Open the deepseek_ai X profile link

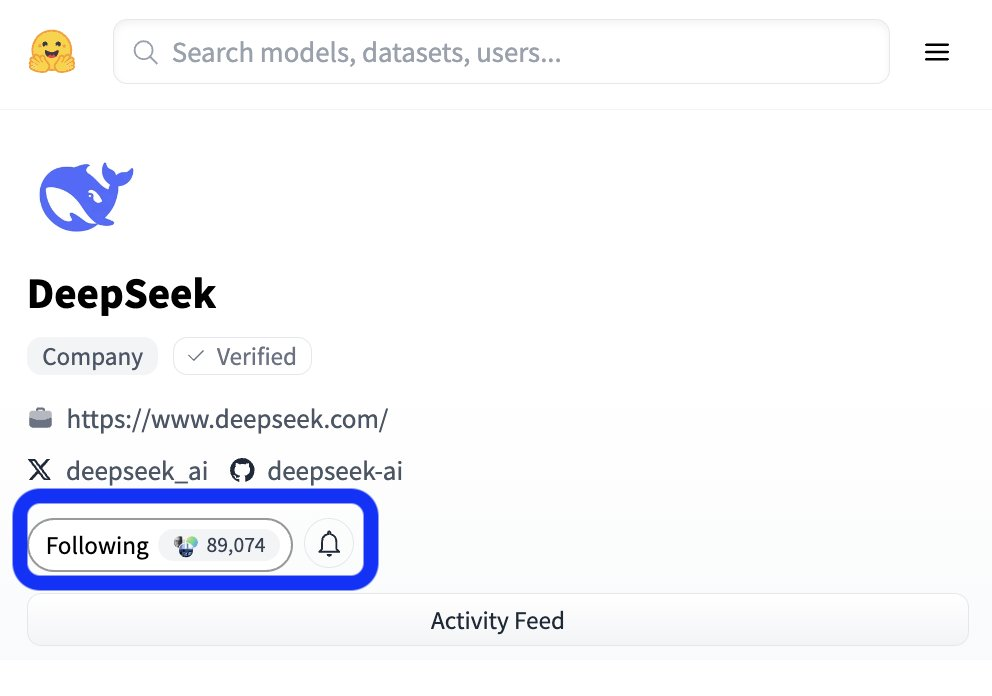[137, 471]
